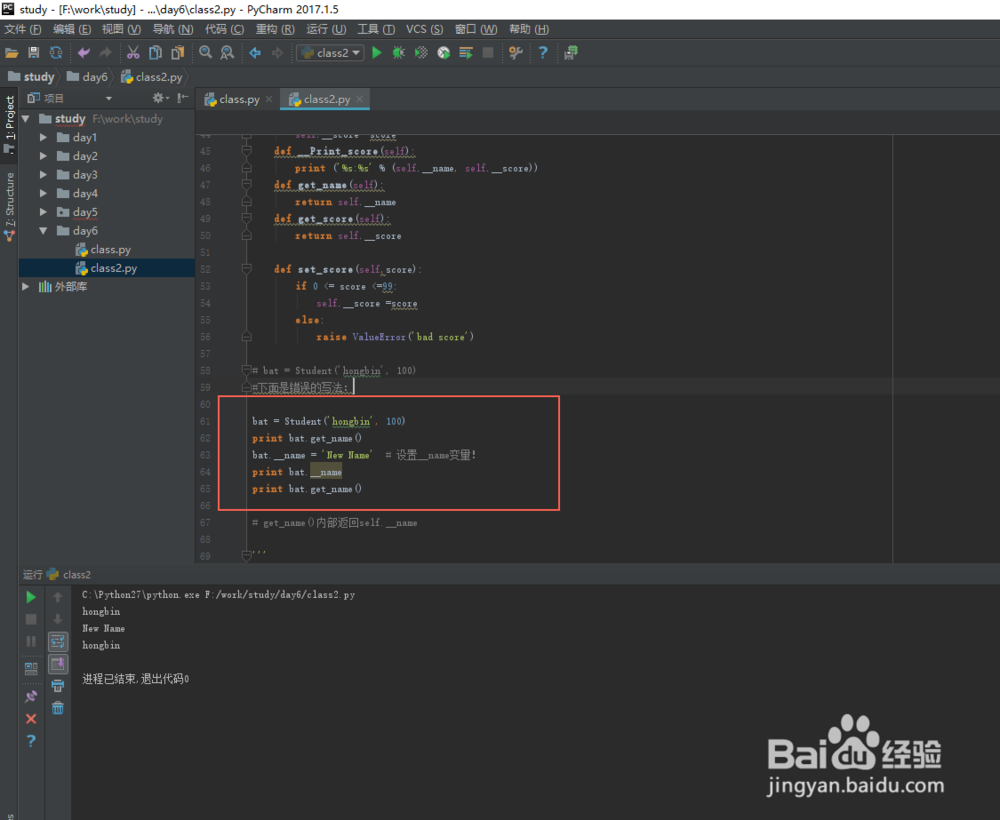Click the toolbar Stop square icon

488,53
